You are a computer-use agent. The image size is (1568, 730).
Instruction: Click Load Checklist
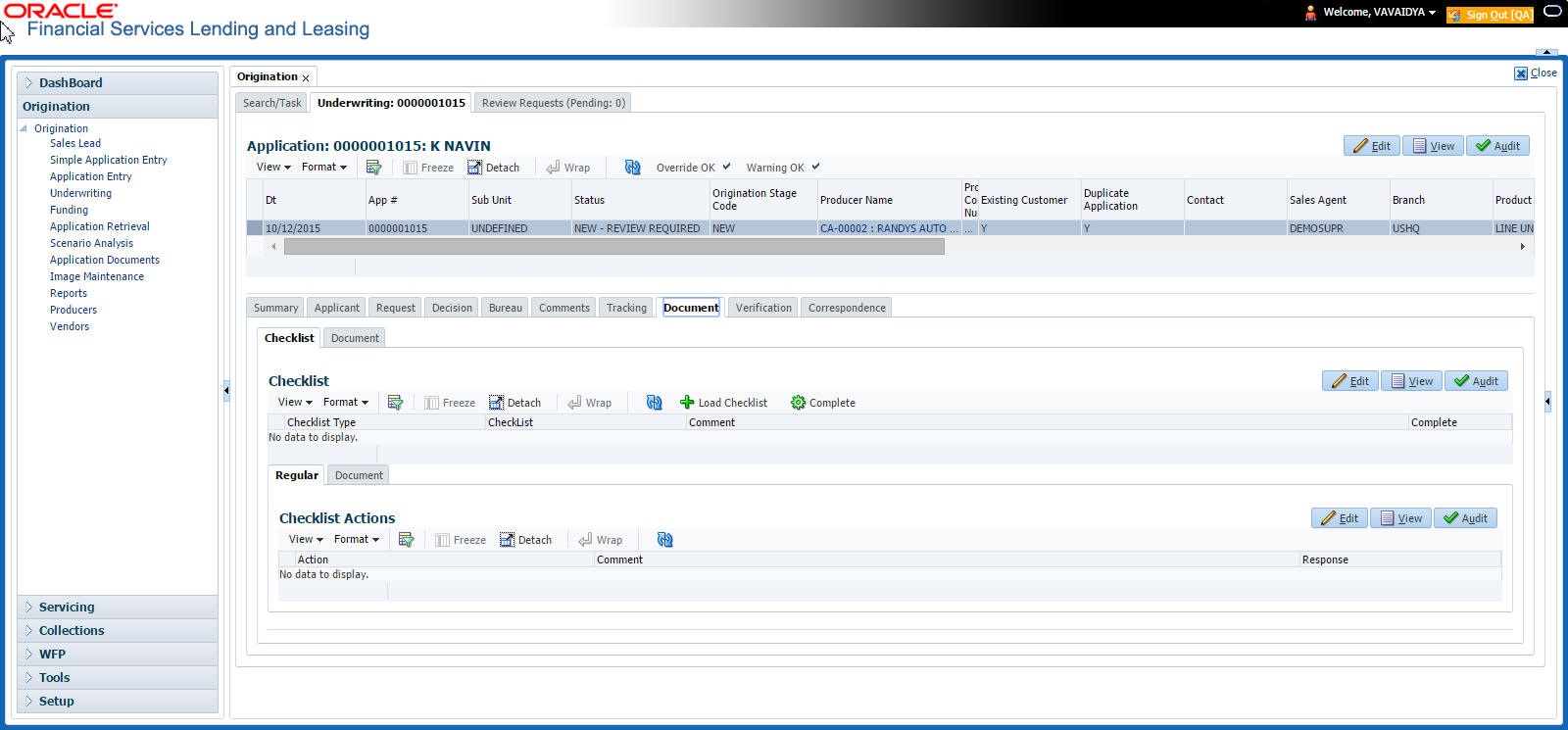723,403
